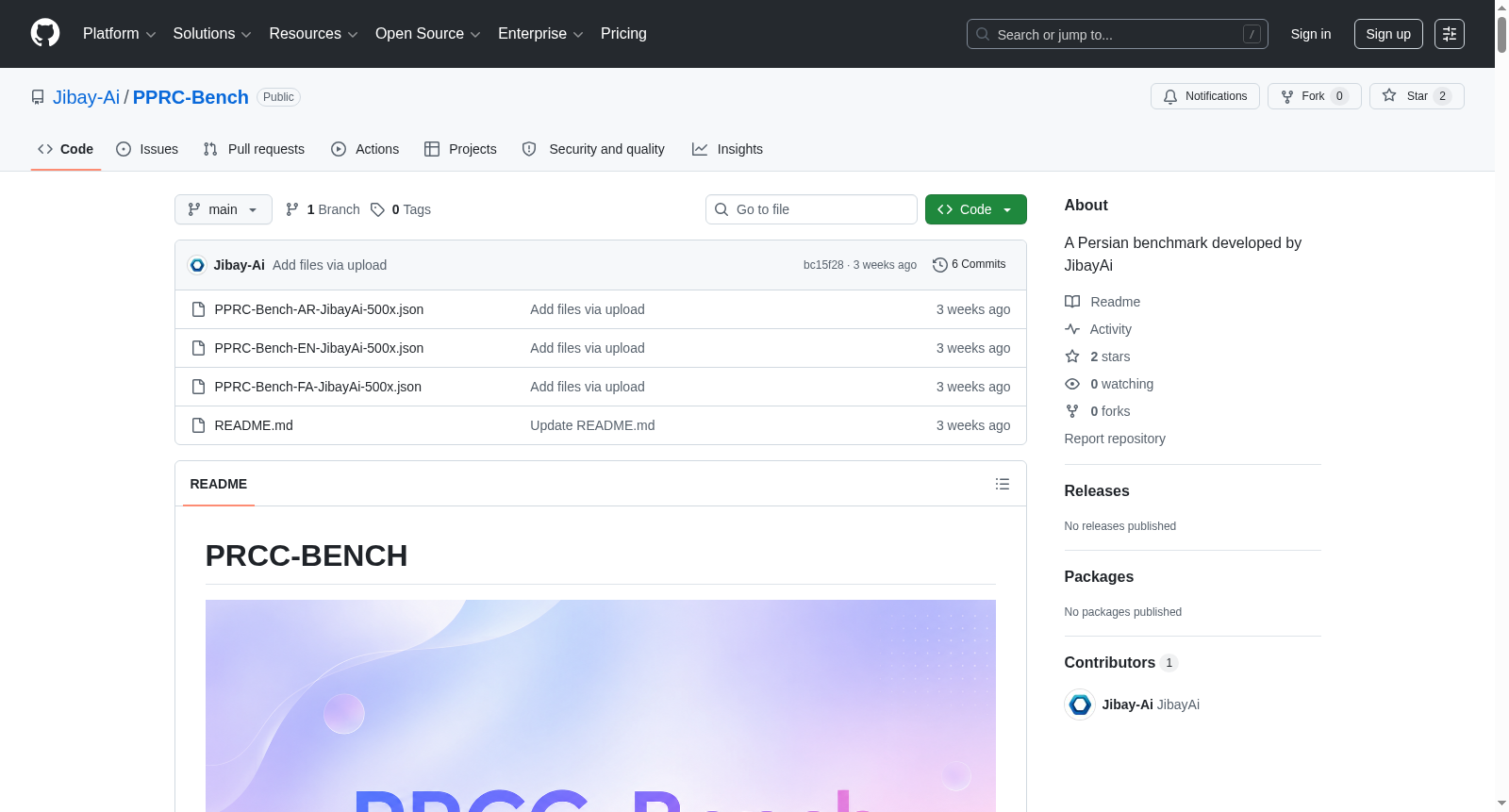1509x812 pixels.
Task: Switch to the Projects tab
Action: 460,149
